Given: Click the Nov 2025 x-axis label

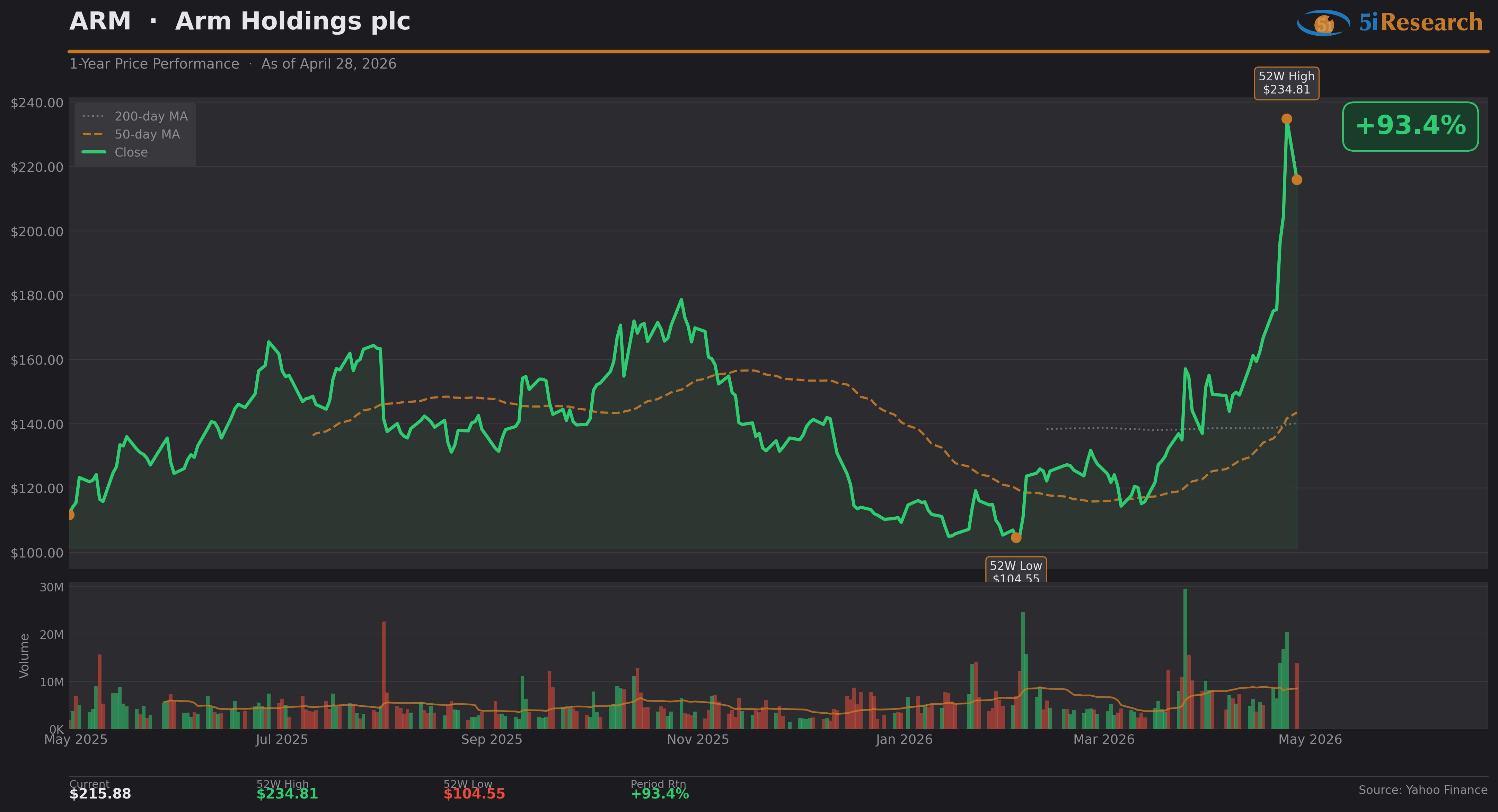Looking at the screenshot, I should tap(697, 739).
